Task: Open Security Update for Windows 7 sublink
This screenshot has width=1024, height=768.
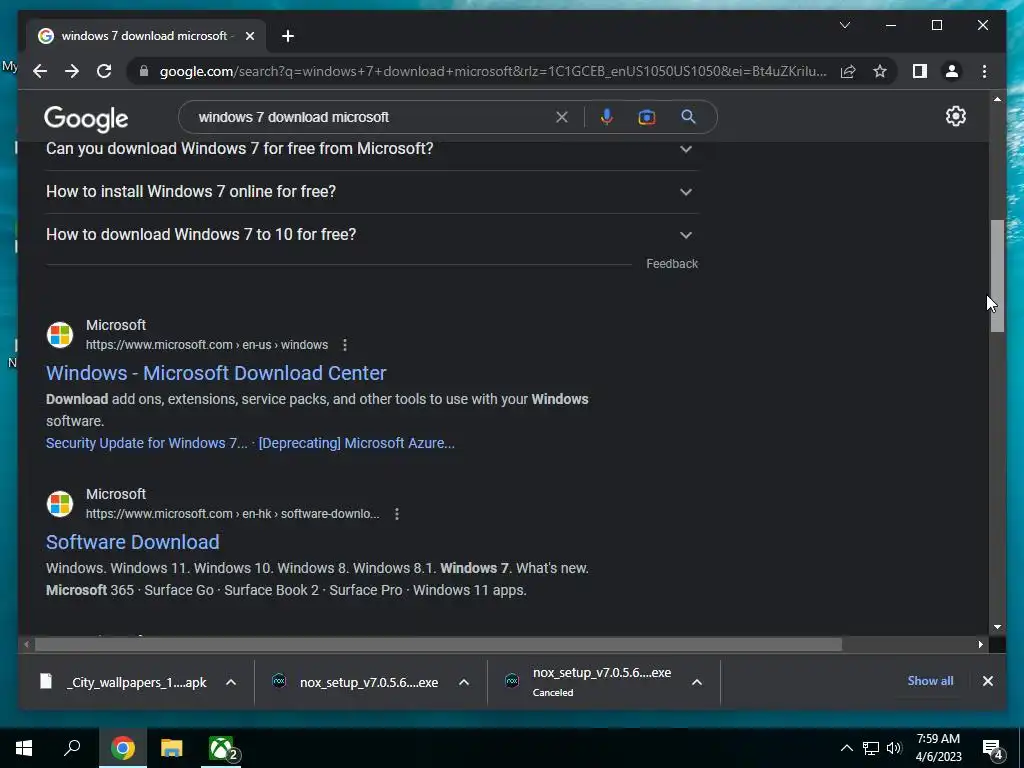Action: point(146,443)
